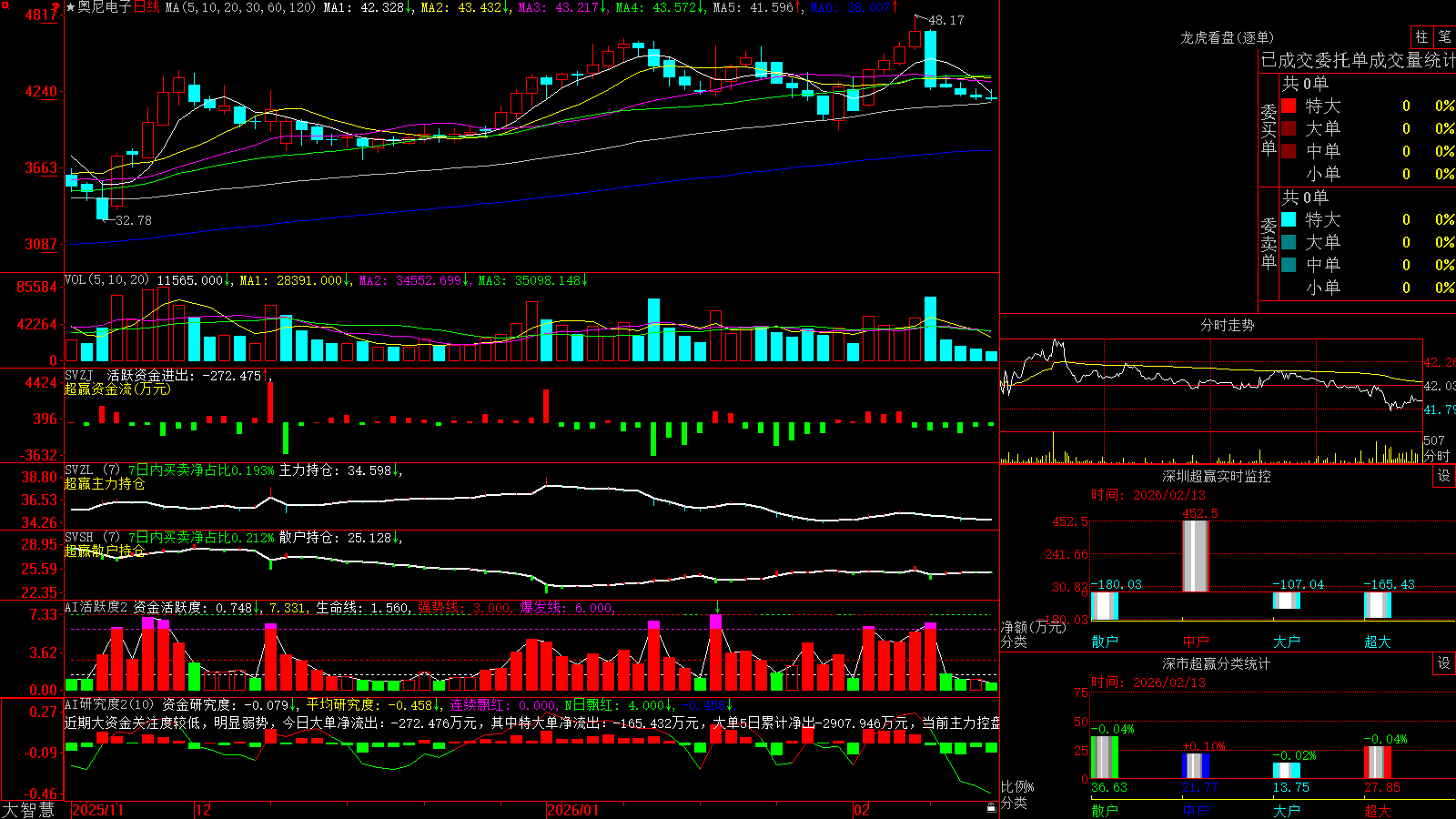
Task: Click the 深圳超赢实时监控 panel title
Action: pyautogui.click(x=1216, y=476)
